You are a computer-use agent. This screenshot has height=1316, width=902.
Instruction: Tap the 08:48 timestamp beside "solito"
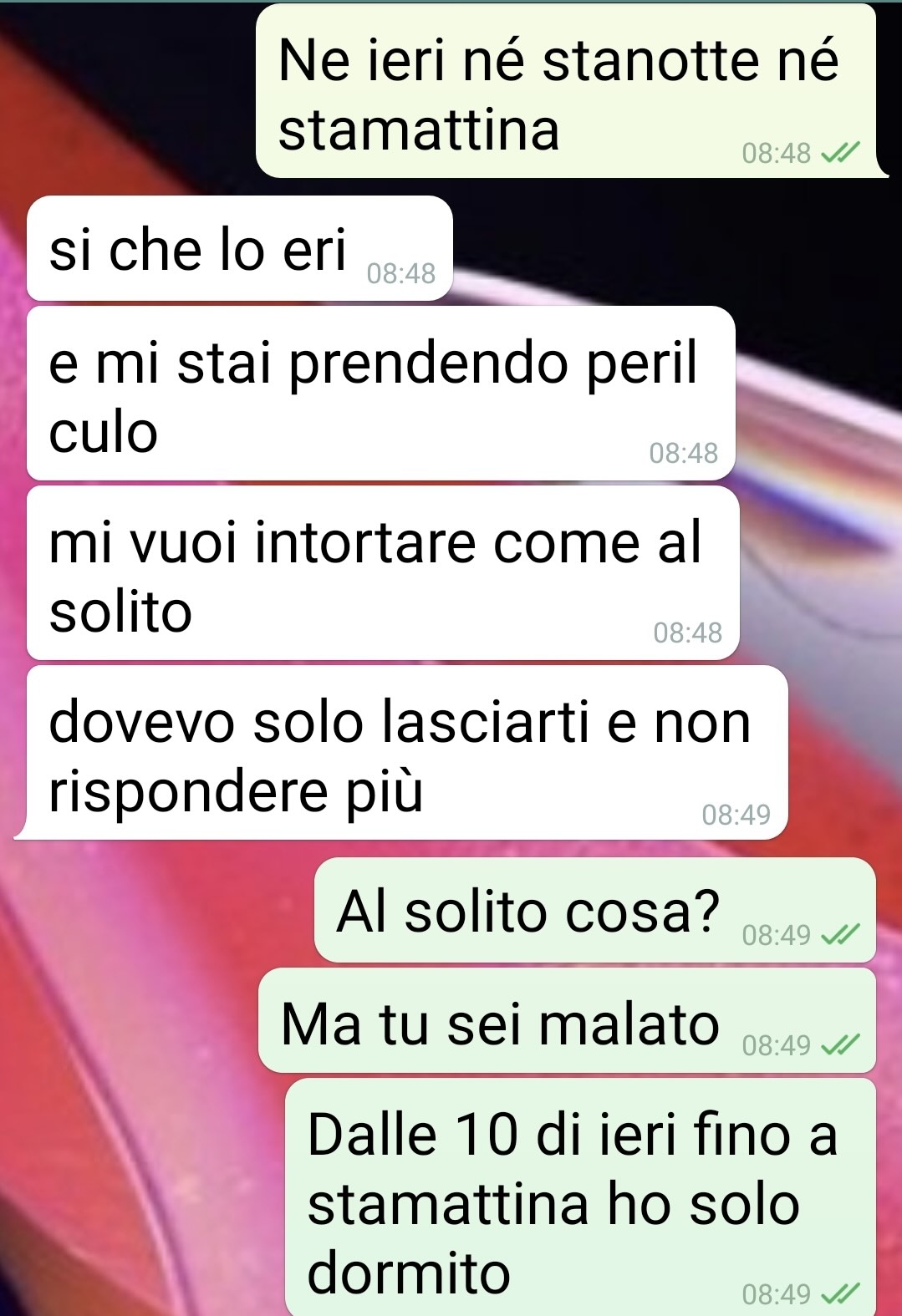[687, 633]
